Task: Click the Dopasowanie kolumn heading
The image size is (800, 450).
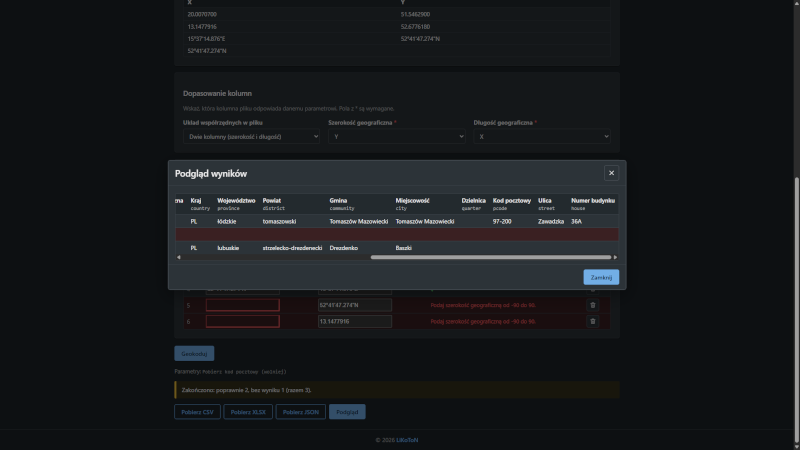Action: [217, 93]
